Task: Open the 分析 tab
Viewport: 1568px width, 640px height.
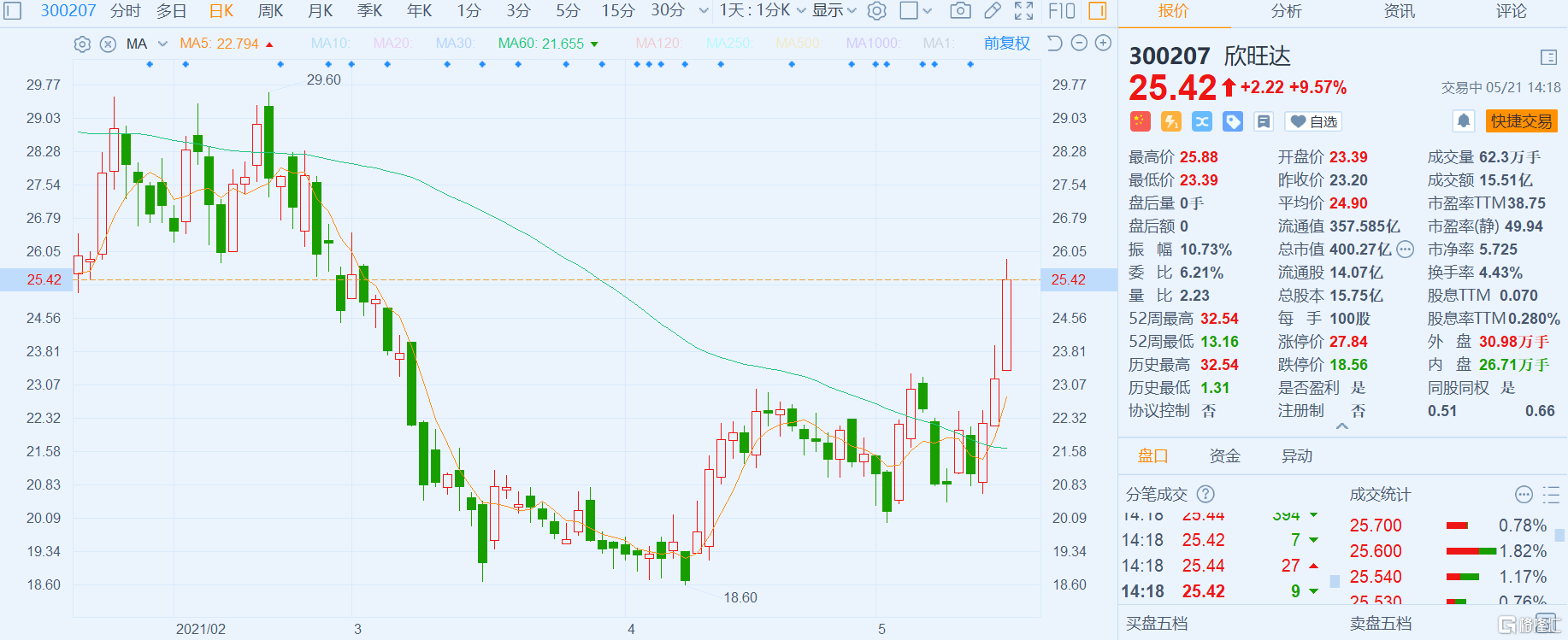Action: click(1287, 11)
